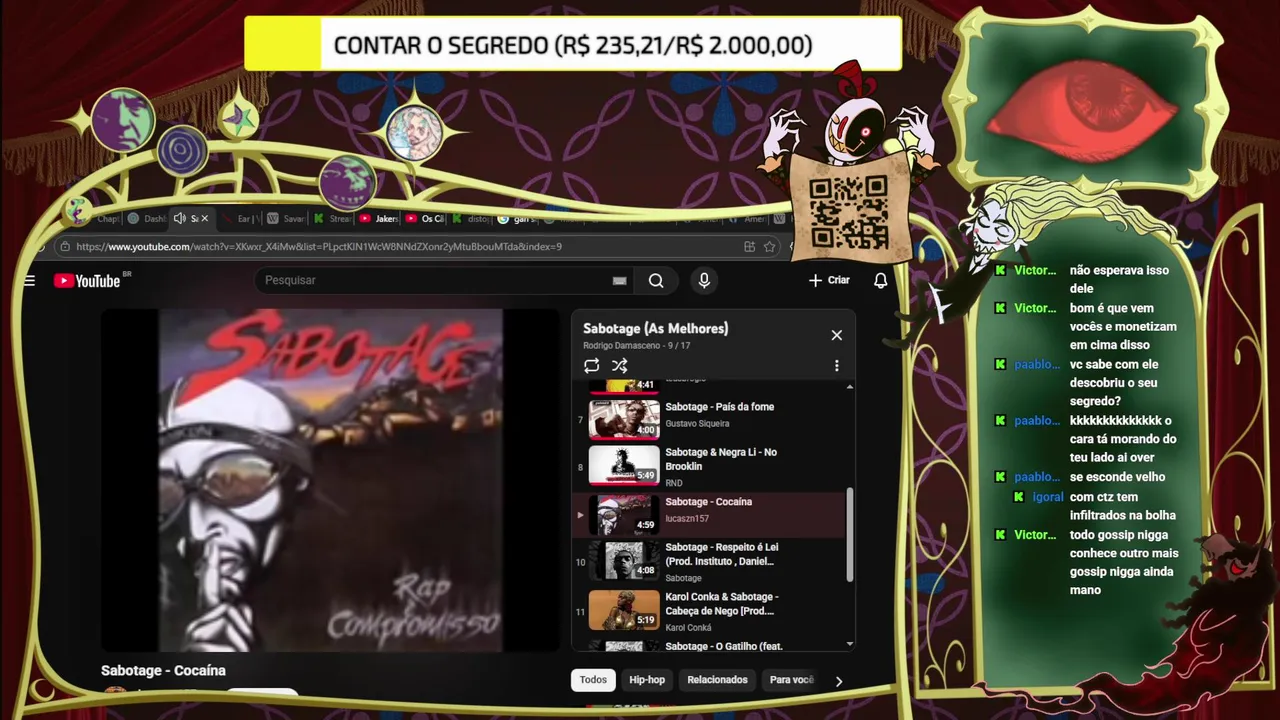
Task: Play Sabotage - Respeito é Lei
Action: click(721, 554)
